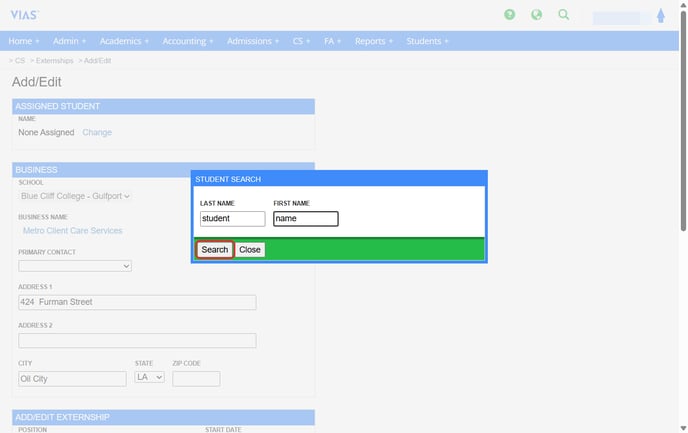Click the green help question mark icon
The width and height of the screenshot is (688, 433).
[x=510, y=15]
